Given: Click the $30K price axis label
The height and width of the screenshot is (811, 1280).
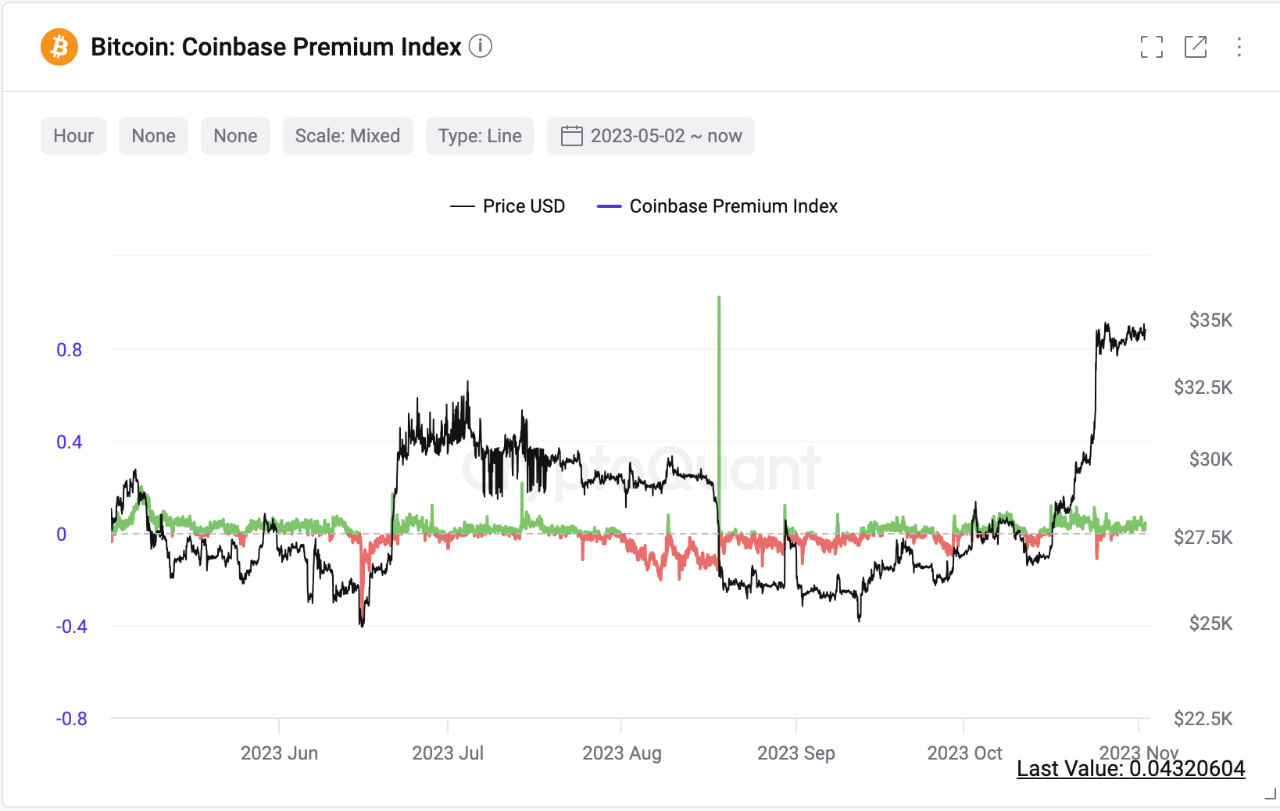Looking at the screenshot, I should point(1211,459).
